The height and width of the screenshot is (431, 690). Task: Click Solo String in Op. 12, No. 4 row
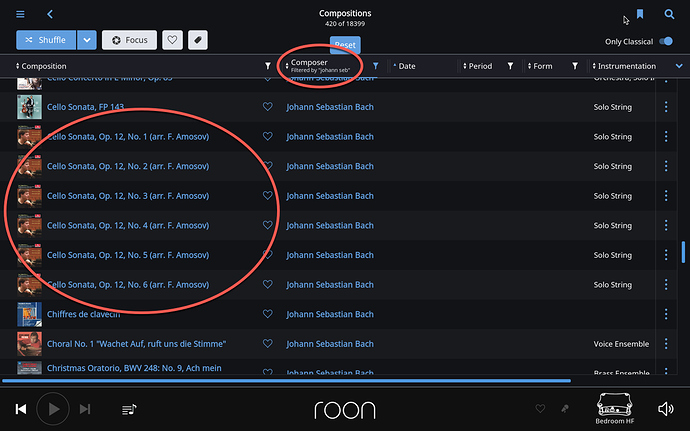pyautogui.click(x=613, y=225)
